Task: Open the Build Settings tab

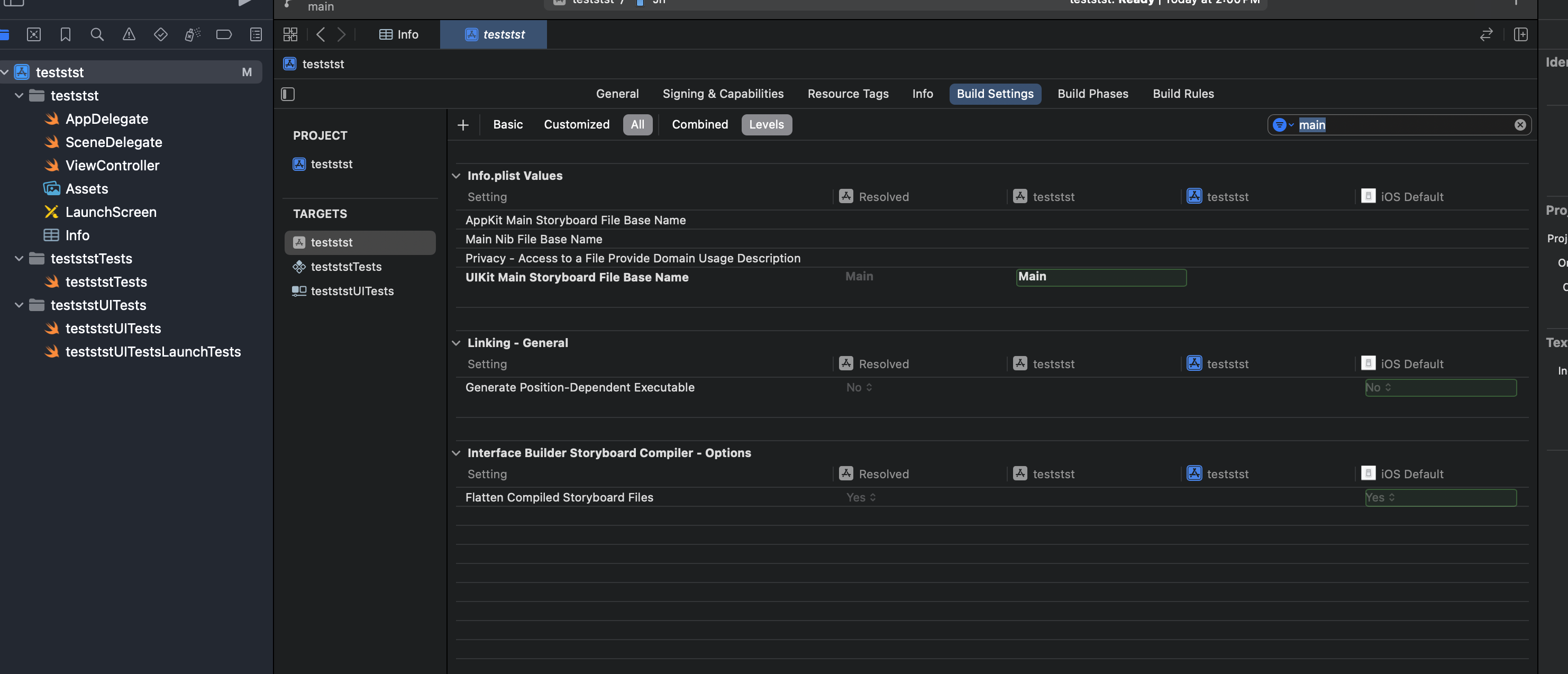Action: (995, 94)
